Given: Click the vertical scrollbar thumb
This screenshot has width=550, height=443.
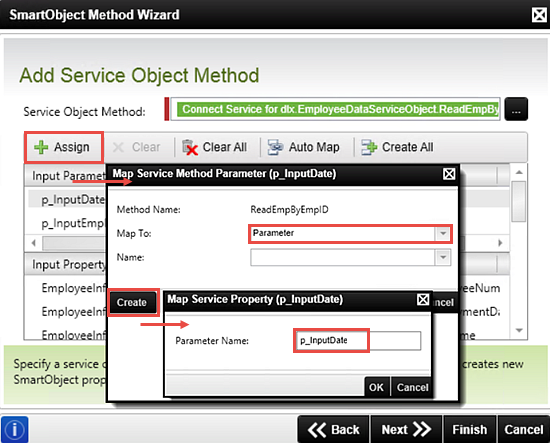Looking at the screenshot, I should (519, 201).
